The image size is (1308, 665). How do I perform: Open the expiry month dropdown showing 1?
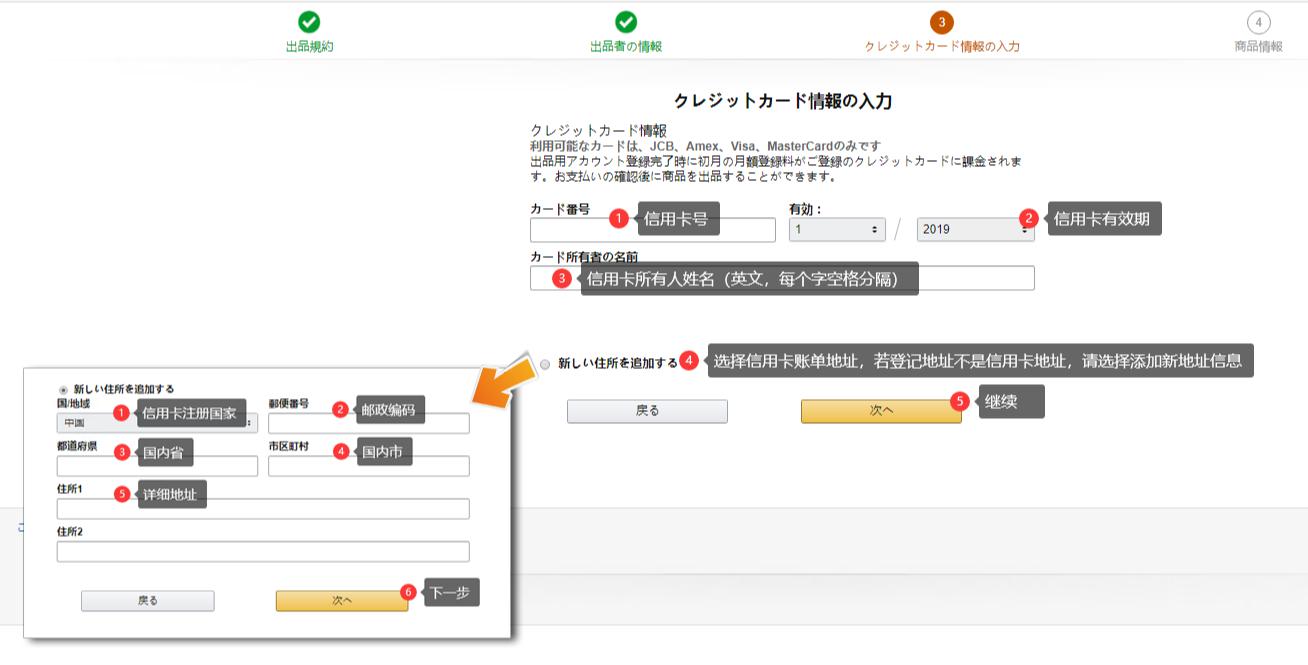[837, 229]
